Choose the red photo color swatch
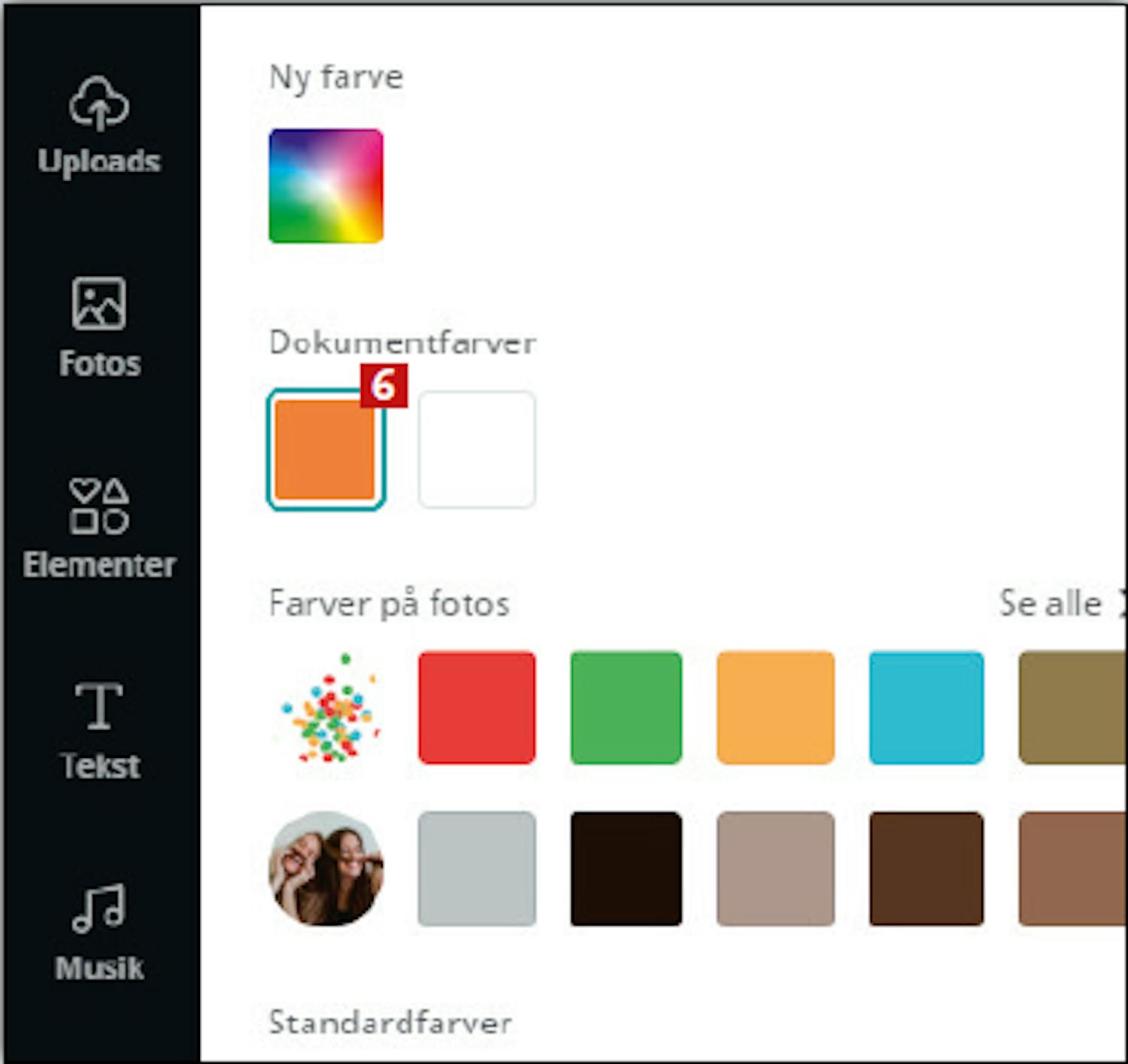 coord(477,708)
